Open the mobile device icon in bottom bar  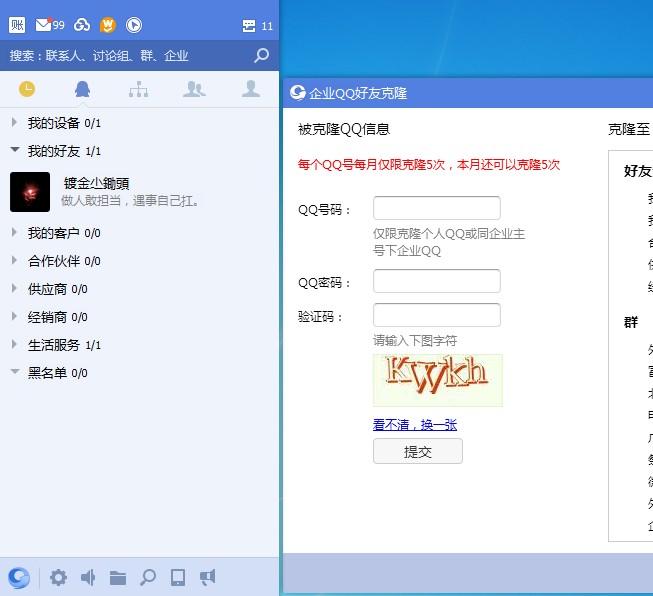pyautogui.click(x=178, y=577)
